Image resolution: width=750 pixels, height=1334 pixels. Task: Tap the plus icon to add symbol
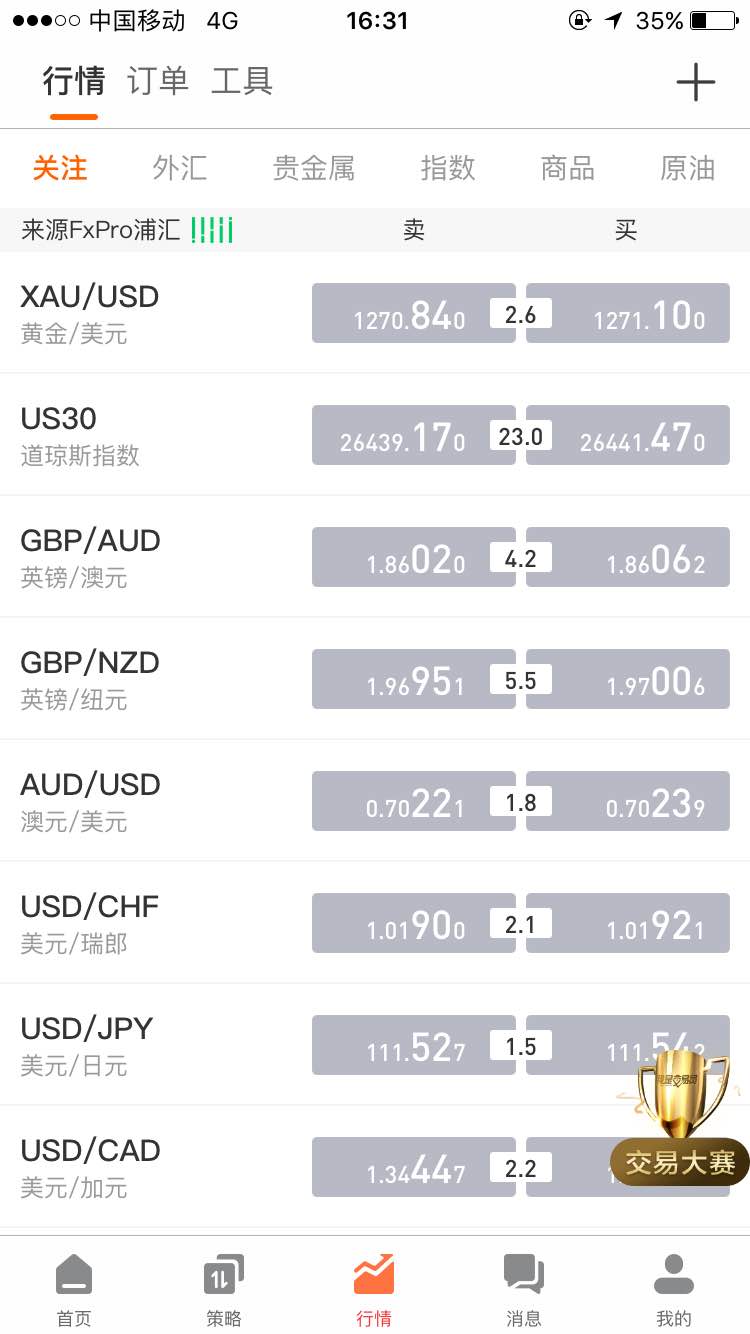pyautogui.click(x=695, y=82)
